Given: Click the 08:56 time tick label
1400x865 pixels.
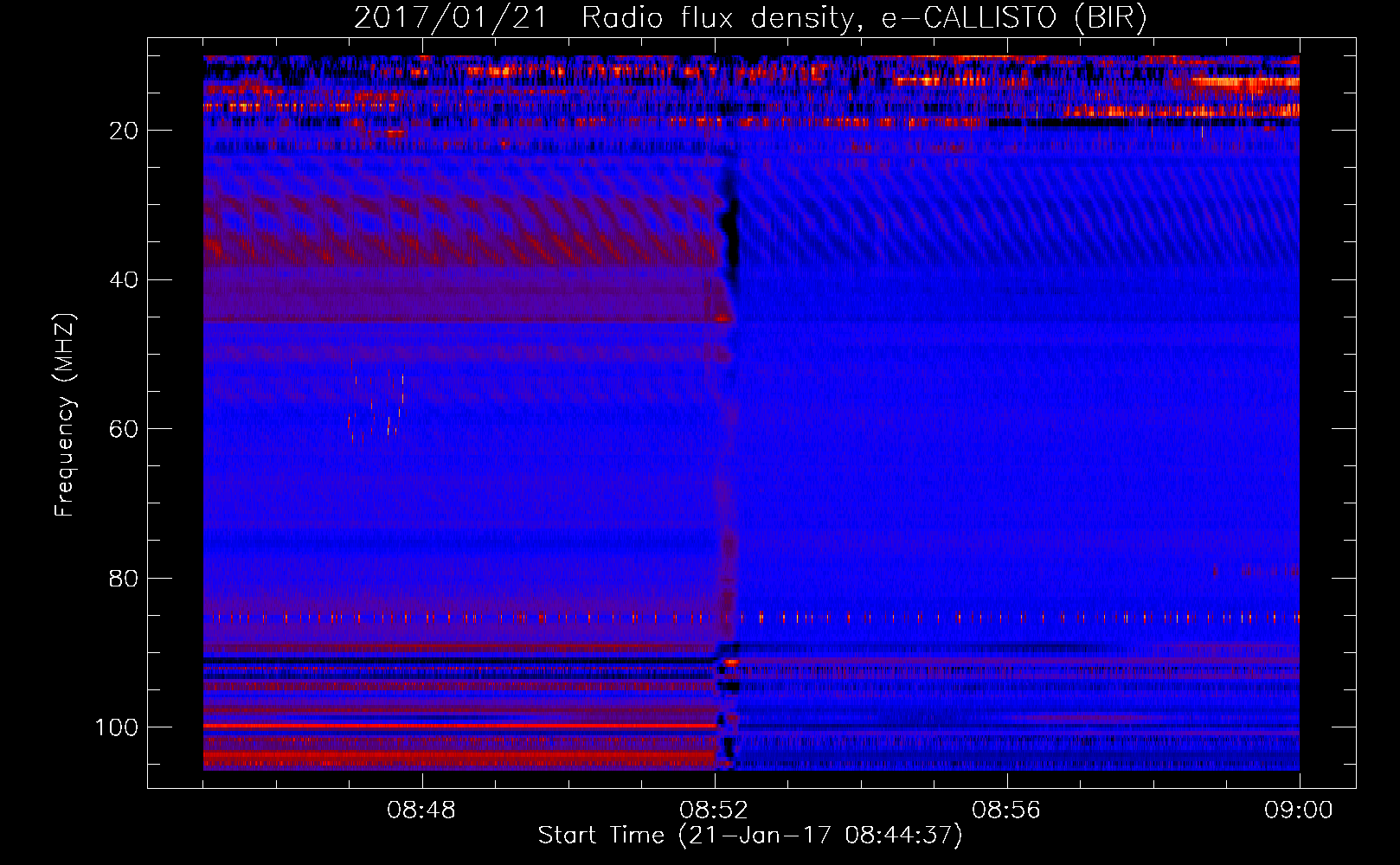Looking at the screenshot, I should coord(1006,811).
